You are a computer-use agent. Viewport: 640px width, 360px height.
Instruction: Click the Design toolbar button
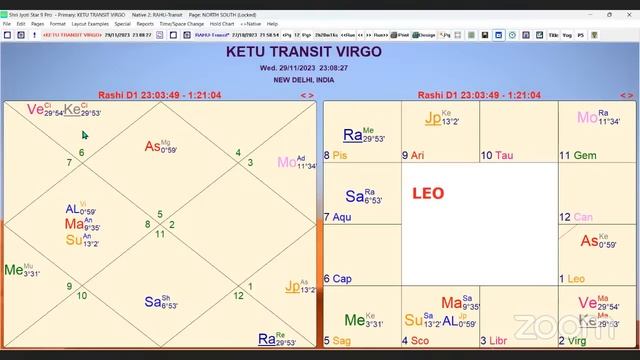point(424,35)
